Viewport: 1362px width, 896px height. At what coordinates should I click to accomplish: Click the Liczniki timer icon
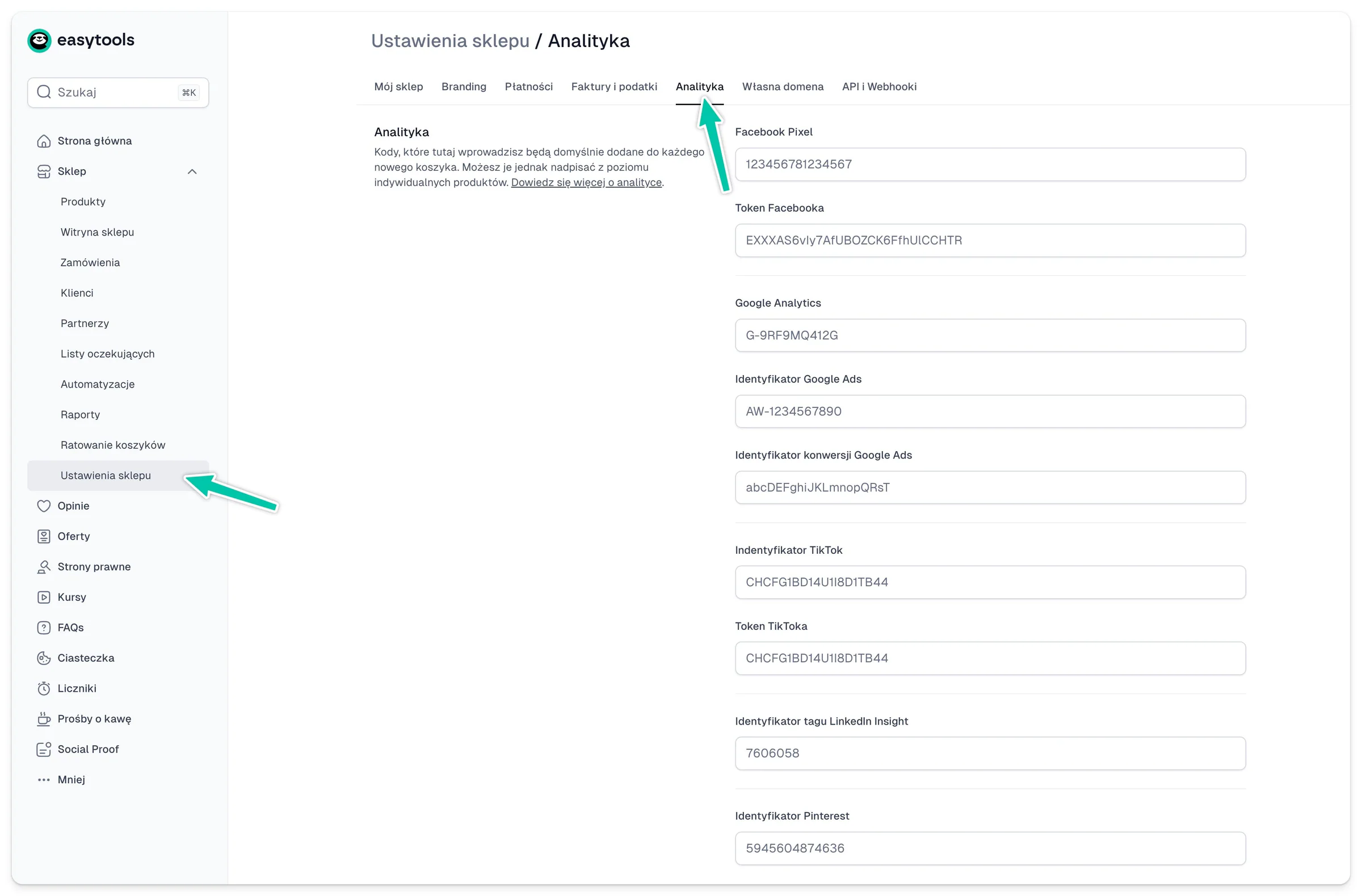44,688
